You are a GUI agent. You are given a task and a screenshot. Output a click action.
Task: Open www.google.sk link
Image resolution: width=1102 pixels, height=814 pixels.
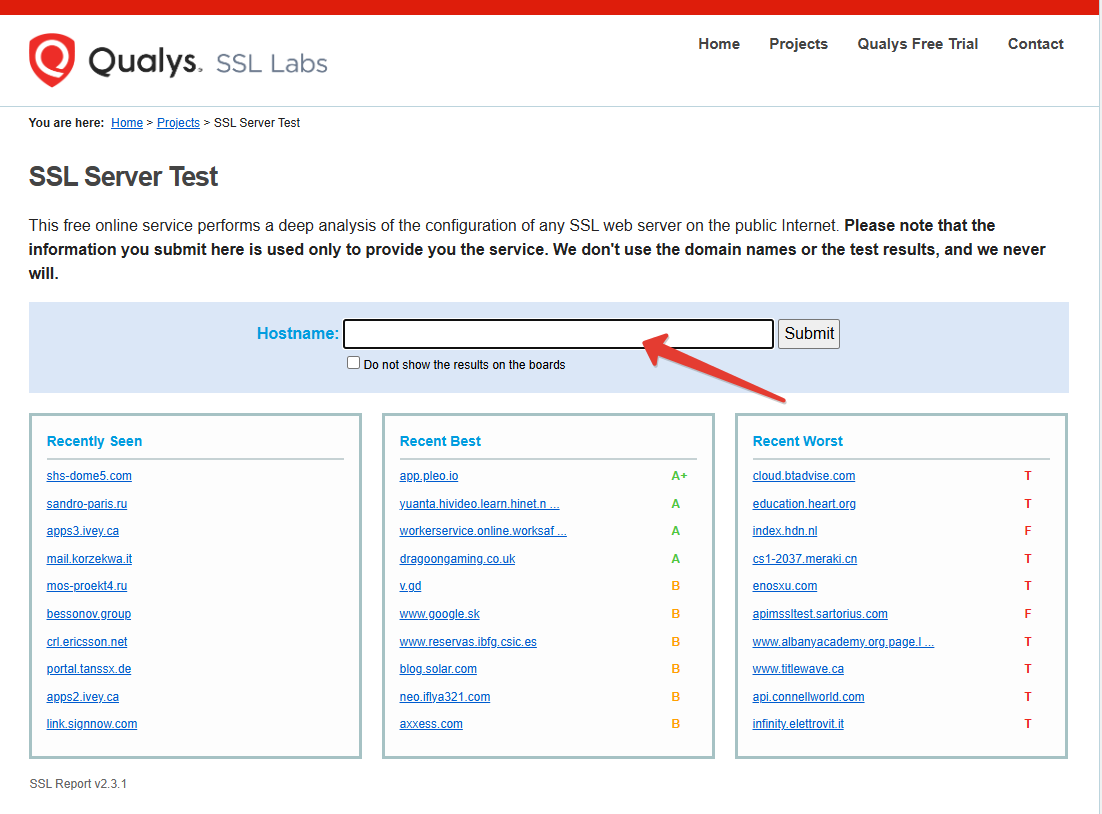click(x=440, y=614)
